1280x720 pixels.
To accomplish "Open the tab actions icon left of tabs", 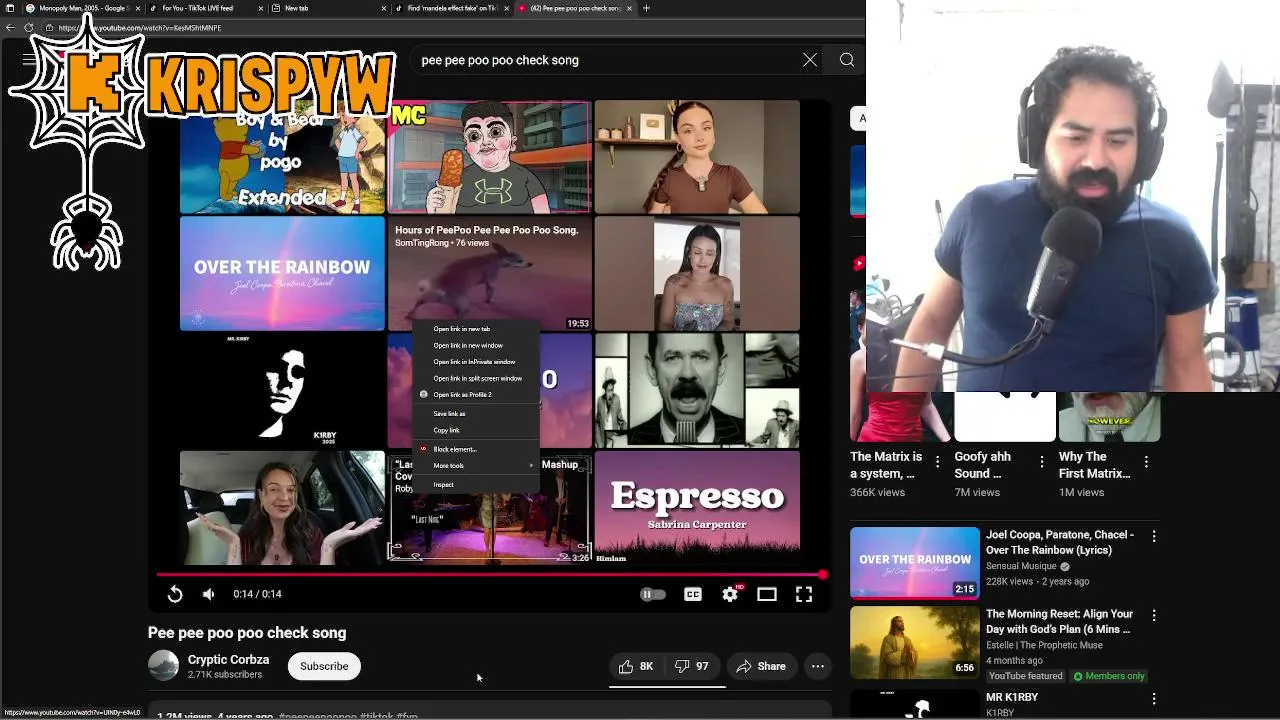I will 10,8.
